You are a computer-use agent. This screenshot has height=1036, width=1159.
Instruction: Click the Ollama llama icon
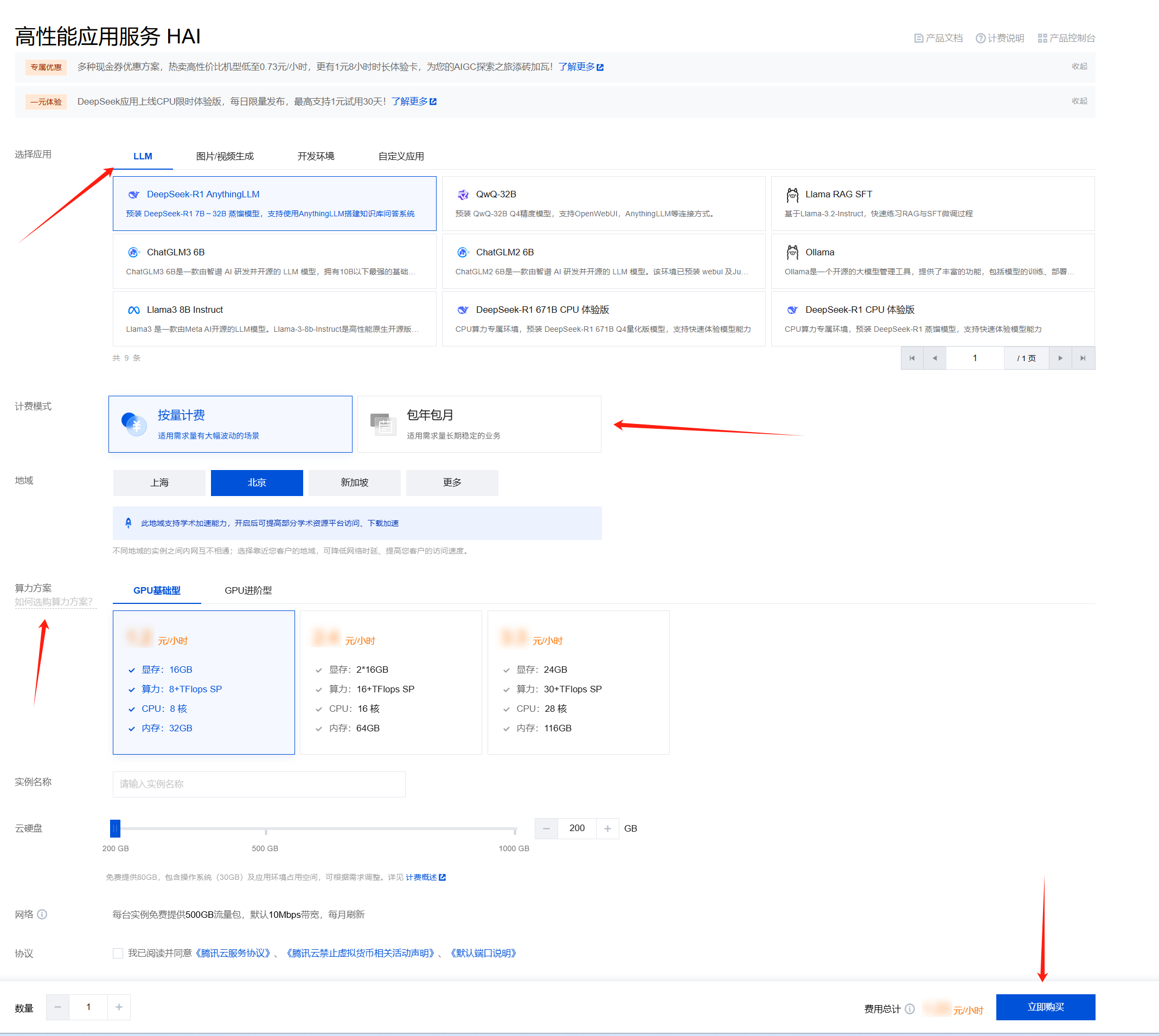click(792, 252)
